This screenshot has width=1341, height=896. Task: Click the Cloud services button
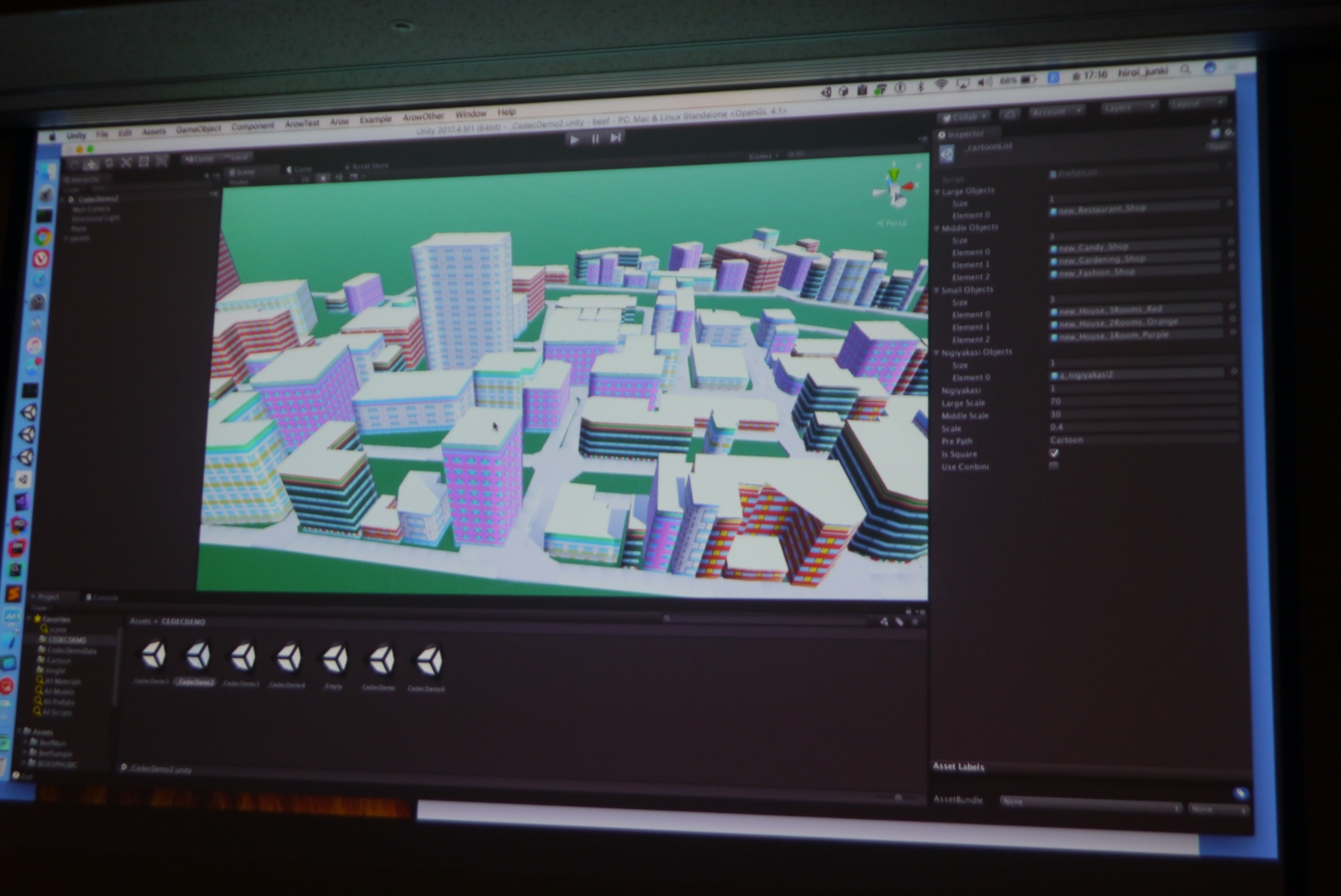point(1009,114)
